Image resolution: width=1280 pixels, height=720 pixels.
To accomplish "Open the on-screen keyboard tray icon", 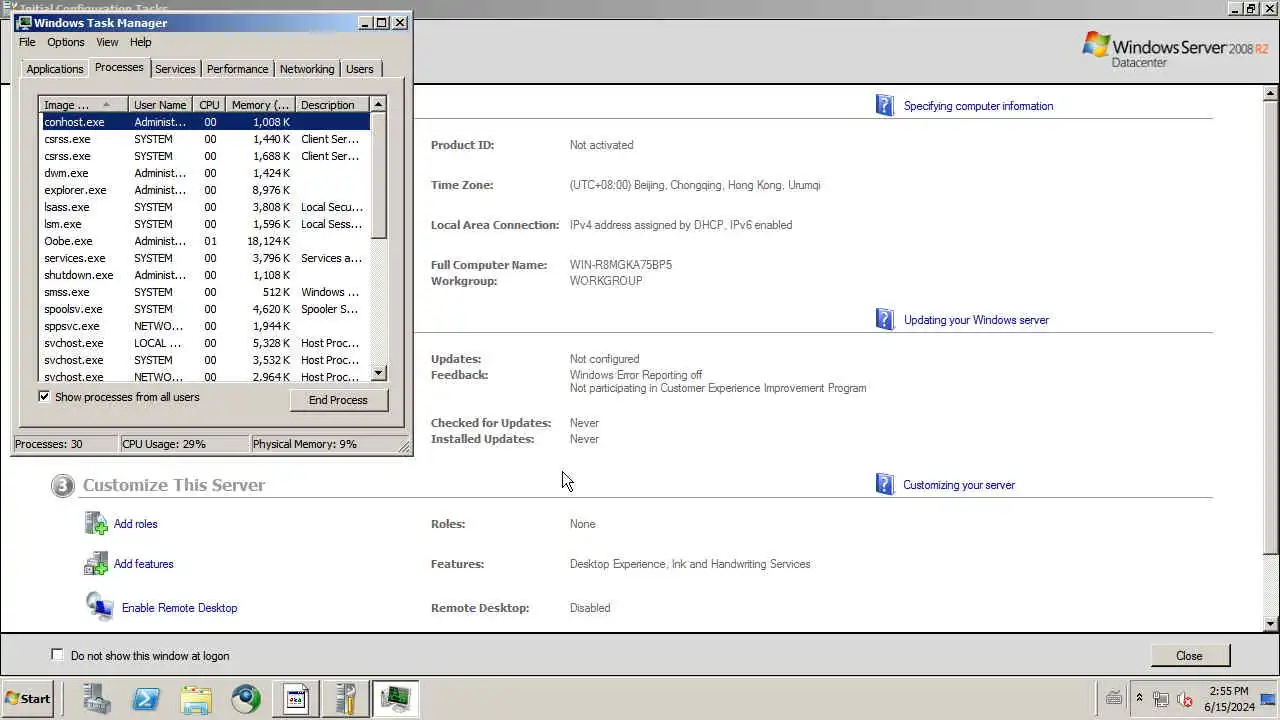I will 1114,699.
